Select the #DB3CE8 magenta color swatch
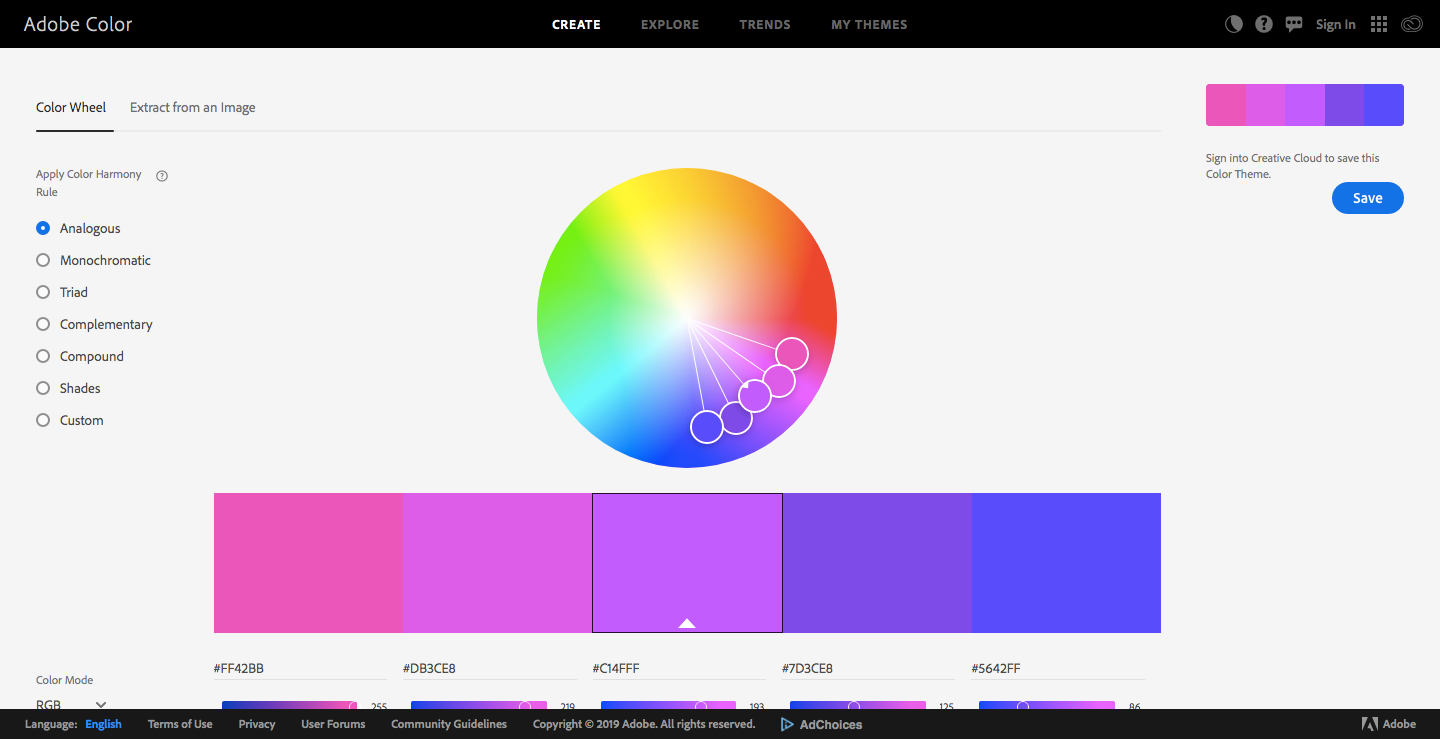The image size is (1440, 739). pos(498,563)
